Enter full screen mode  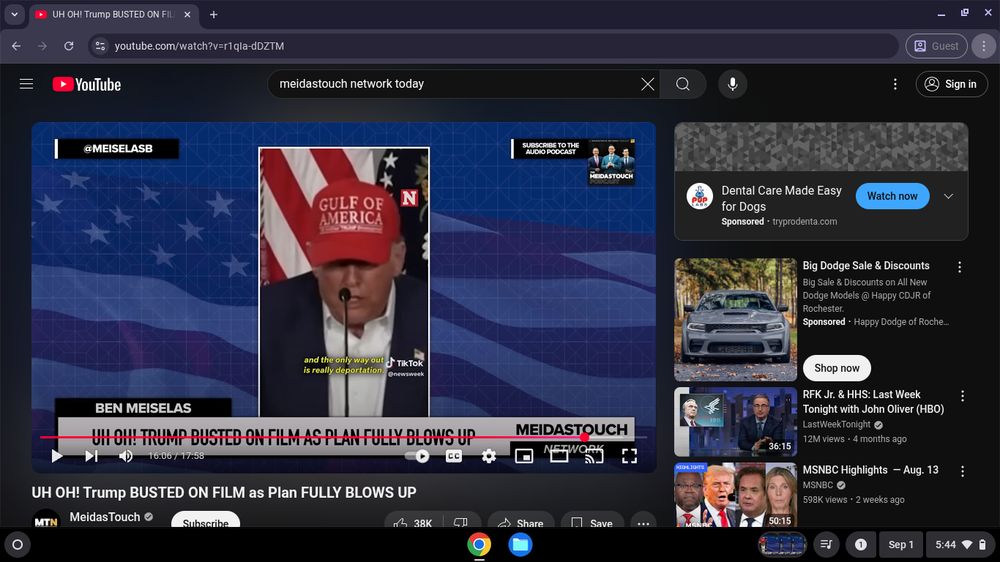629,455
